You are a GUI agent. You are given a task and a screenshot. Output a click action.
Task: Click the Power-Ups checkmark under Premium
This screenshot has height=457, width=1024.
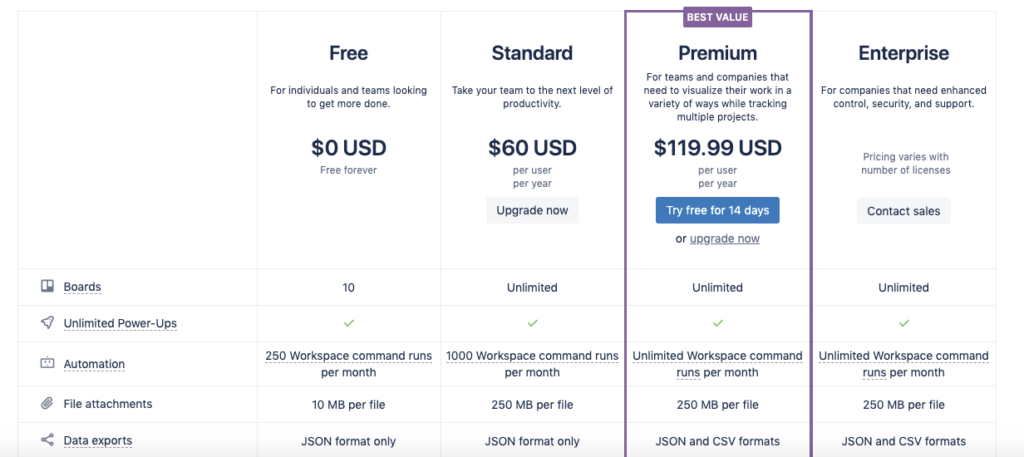pos(718,323)
